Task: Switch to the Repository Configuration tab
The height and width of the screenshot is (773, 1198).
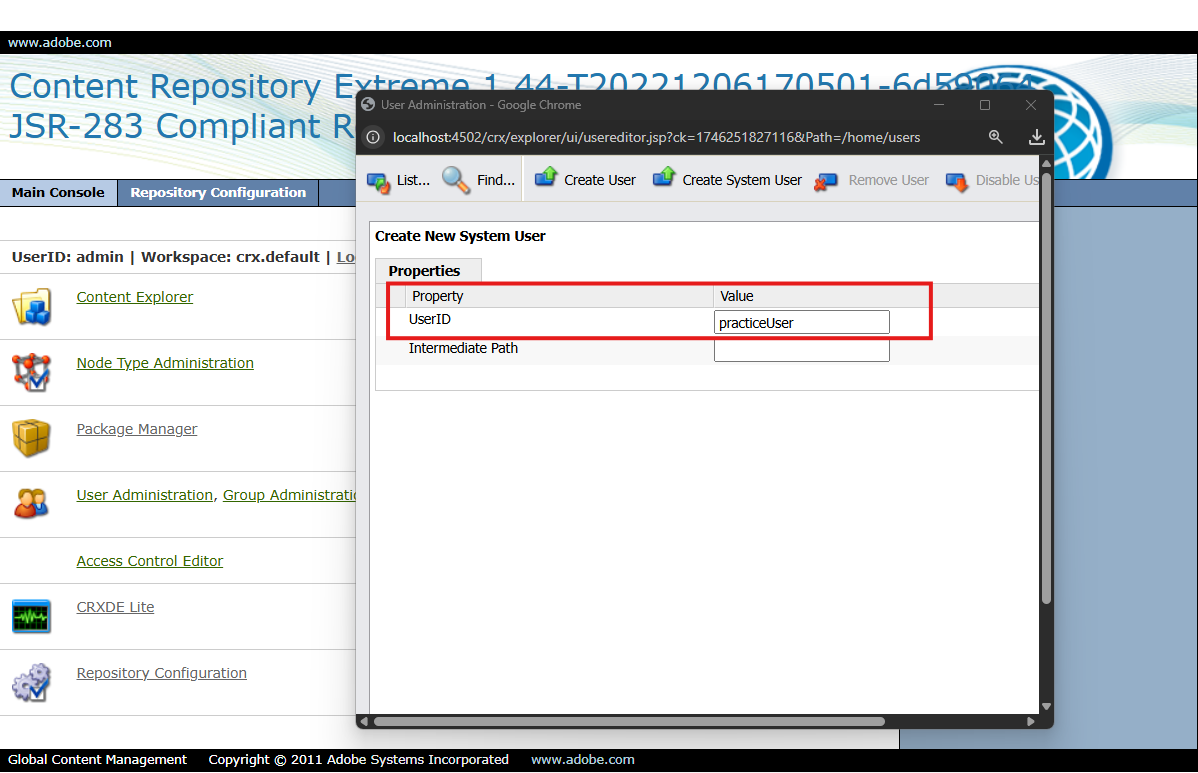Action: (x=218, y=192)
